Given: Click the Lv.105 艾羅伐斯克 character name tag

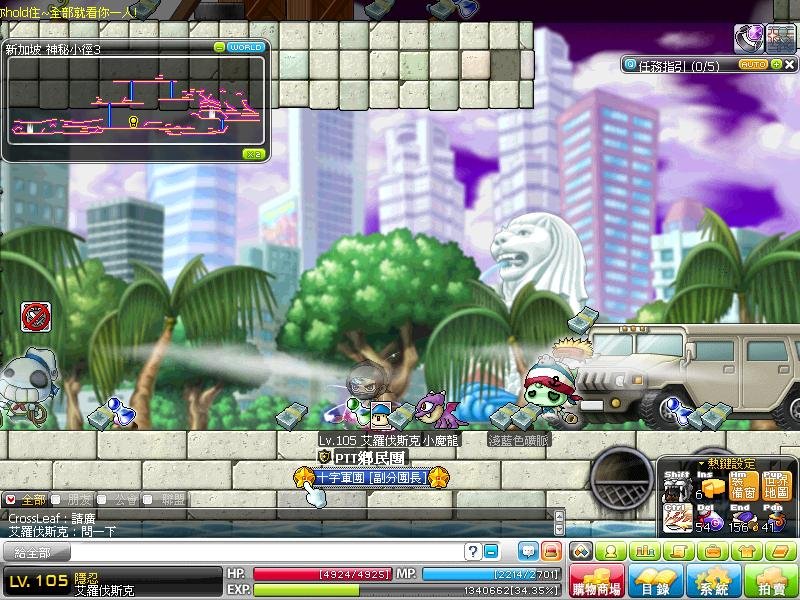Looking at the screenshot, I should (369, 440).
